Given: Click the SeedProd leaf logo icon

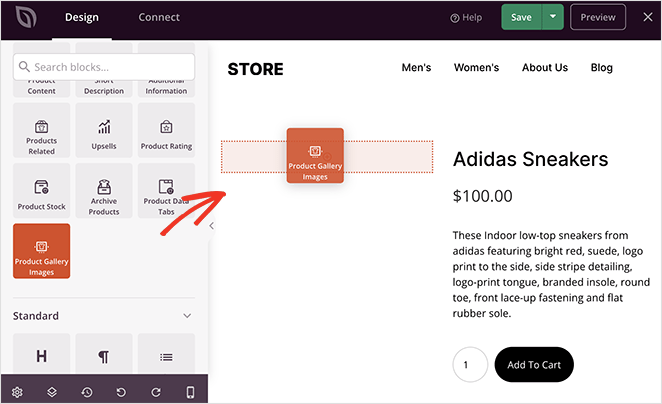Looking at the screenshot, I should point(21,17).
